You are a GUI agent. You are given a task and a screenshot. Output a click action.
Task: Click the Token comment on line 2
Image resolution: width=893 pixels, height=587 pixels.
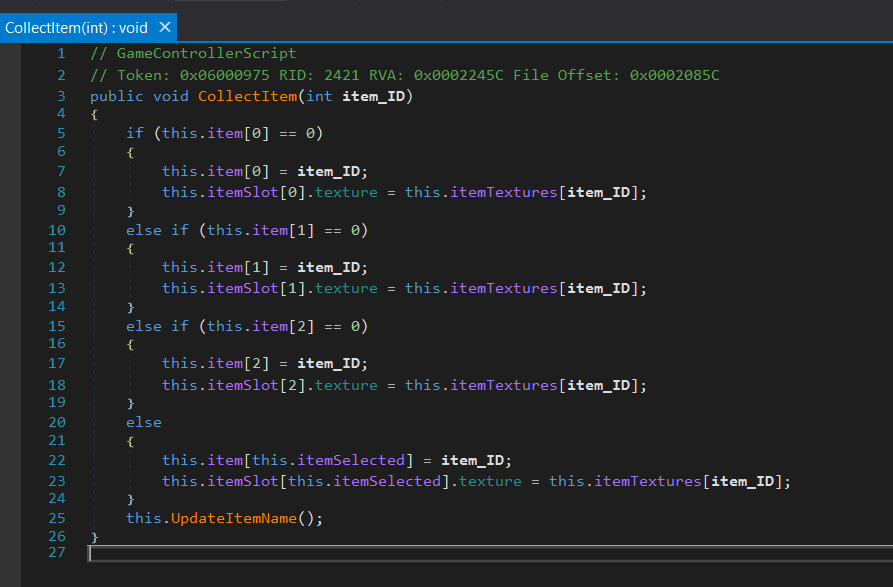pyautogui.click(x=404, y=75)
